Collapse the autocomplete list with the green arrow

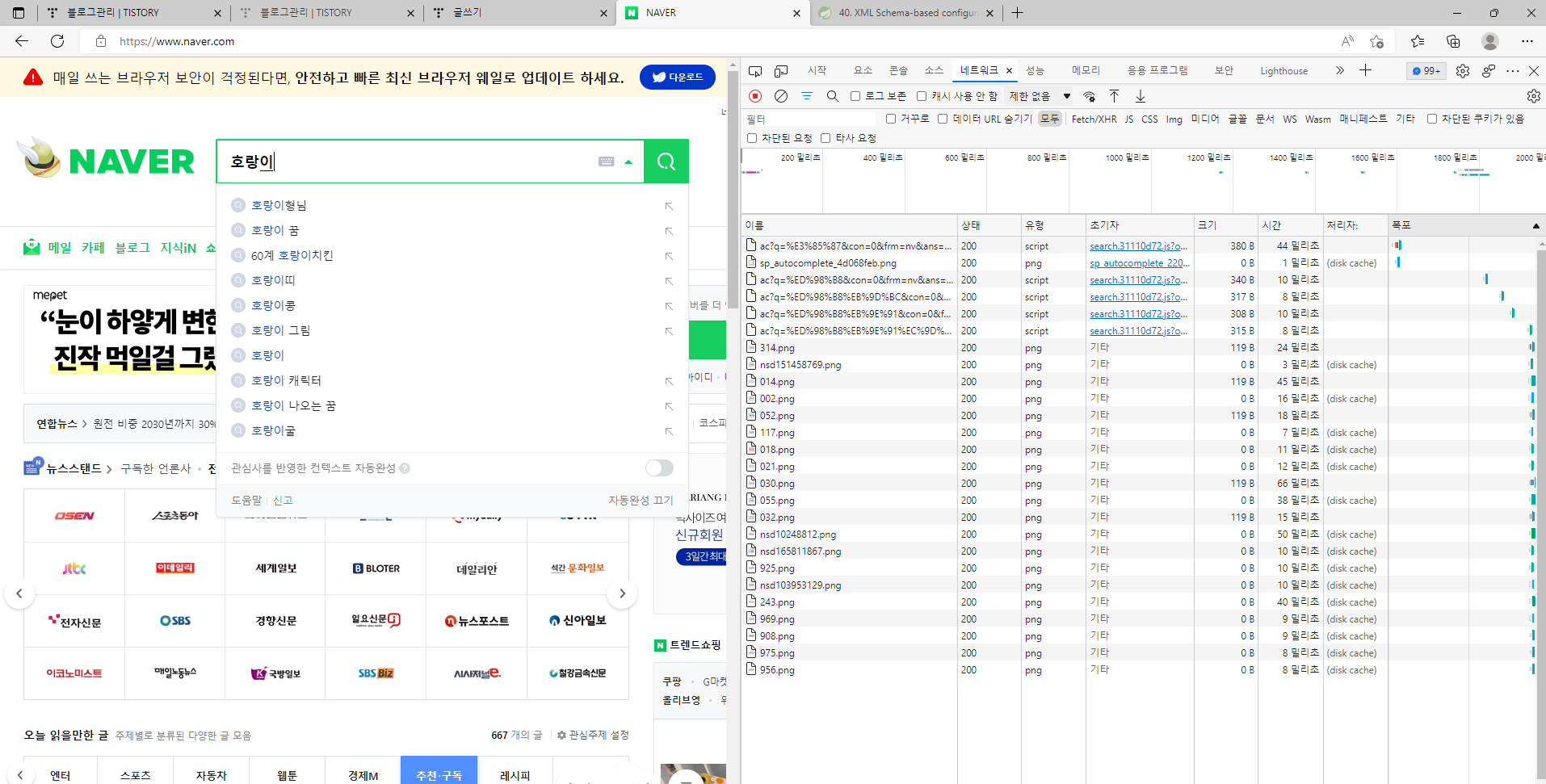tap(628, 161)
